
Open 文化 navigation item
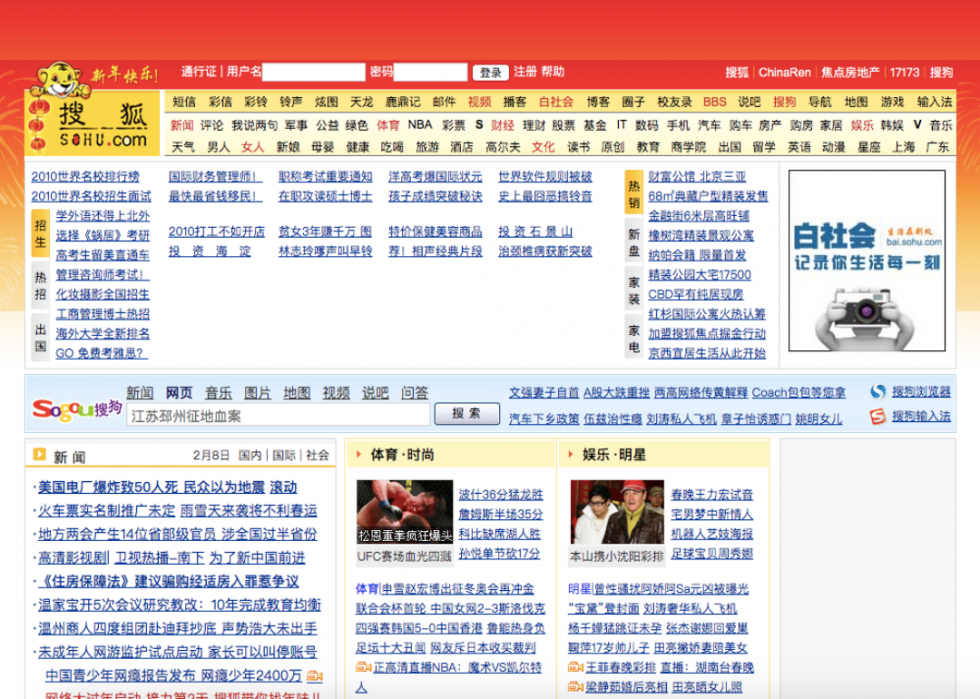[543, 147]
